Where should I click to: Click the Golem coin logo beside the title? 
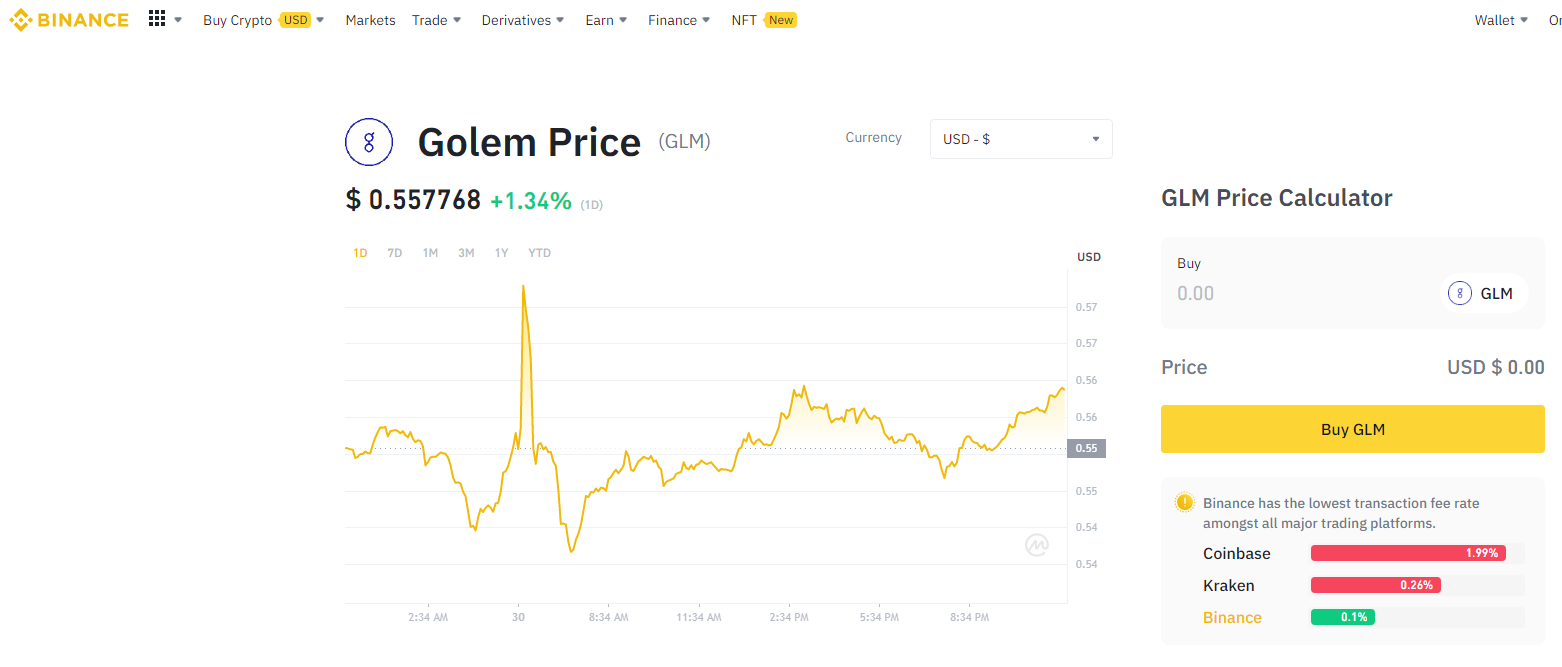pyautogui.click(x=368, y=142)
